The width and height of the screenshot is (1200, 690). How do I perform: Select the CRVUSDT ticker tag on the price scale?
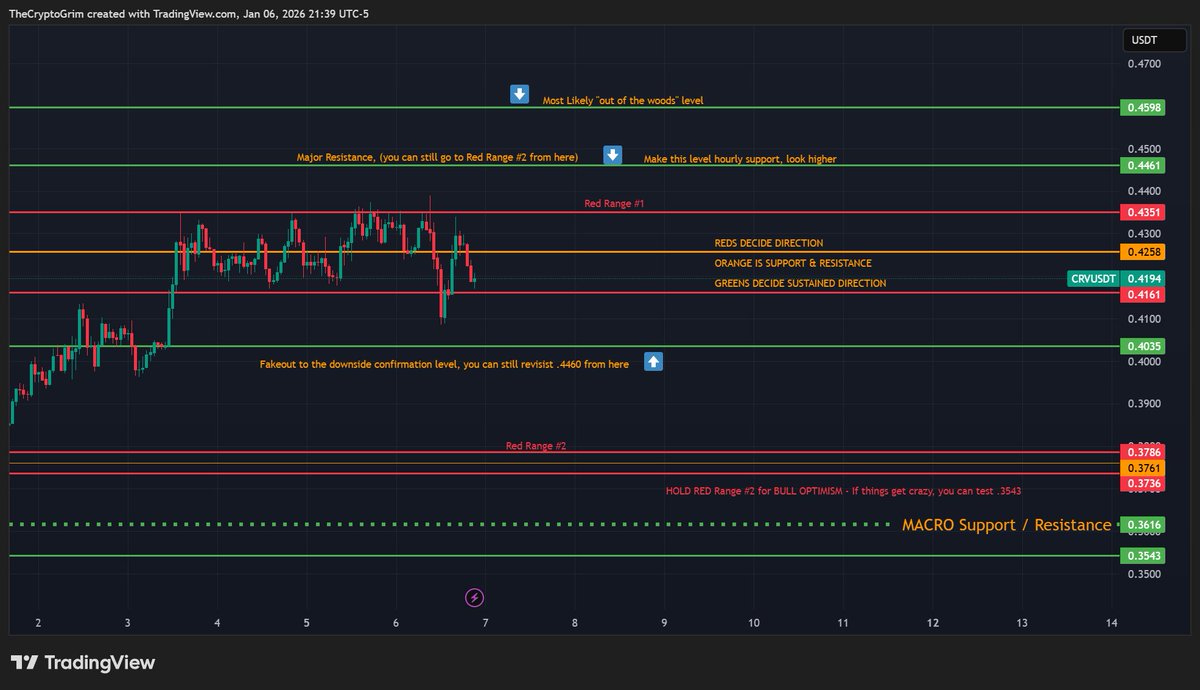pos(1094,279)
